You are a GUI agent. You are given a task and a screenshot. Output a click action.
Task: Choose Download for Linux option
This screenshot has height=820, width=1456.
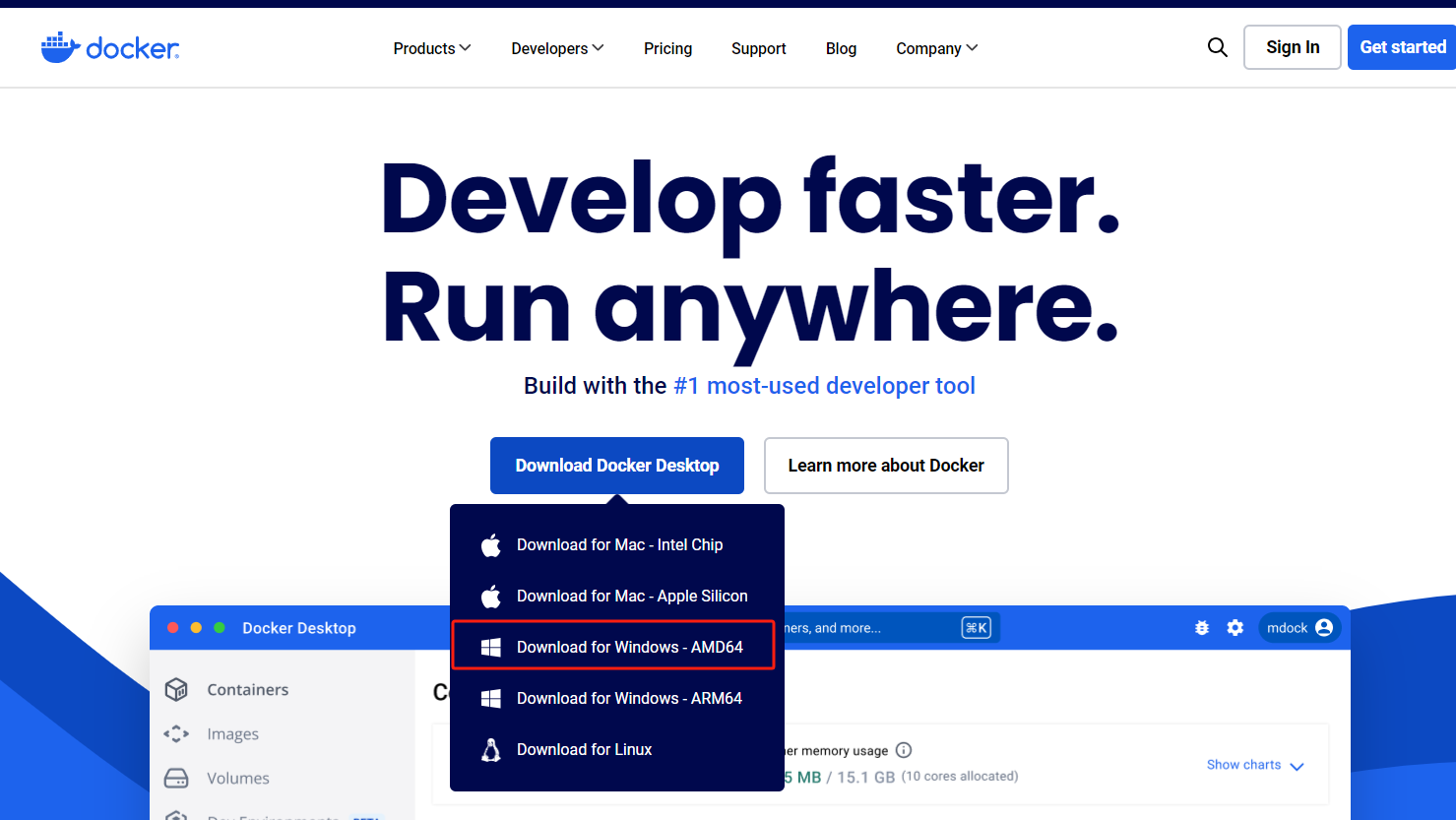click(x=584, y=749)
